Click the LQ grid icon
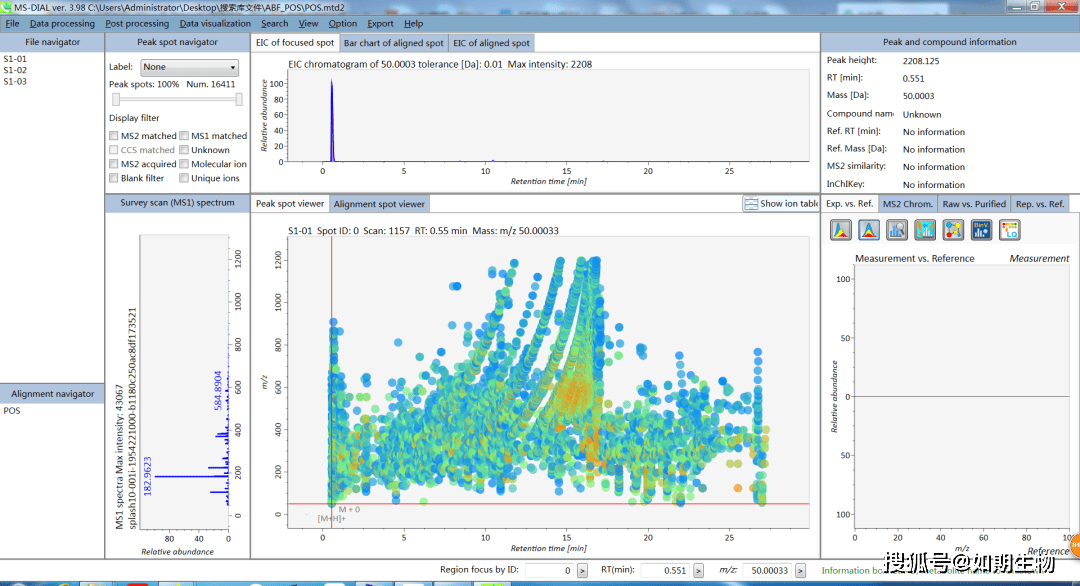This screenshot has width=1080, height=586. (x=1009, y=230)
